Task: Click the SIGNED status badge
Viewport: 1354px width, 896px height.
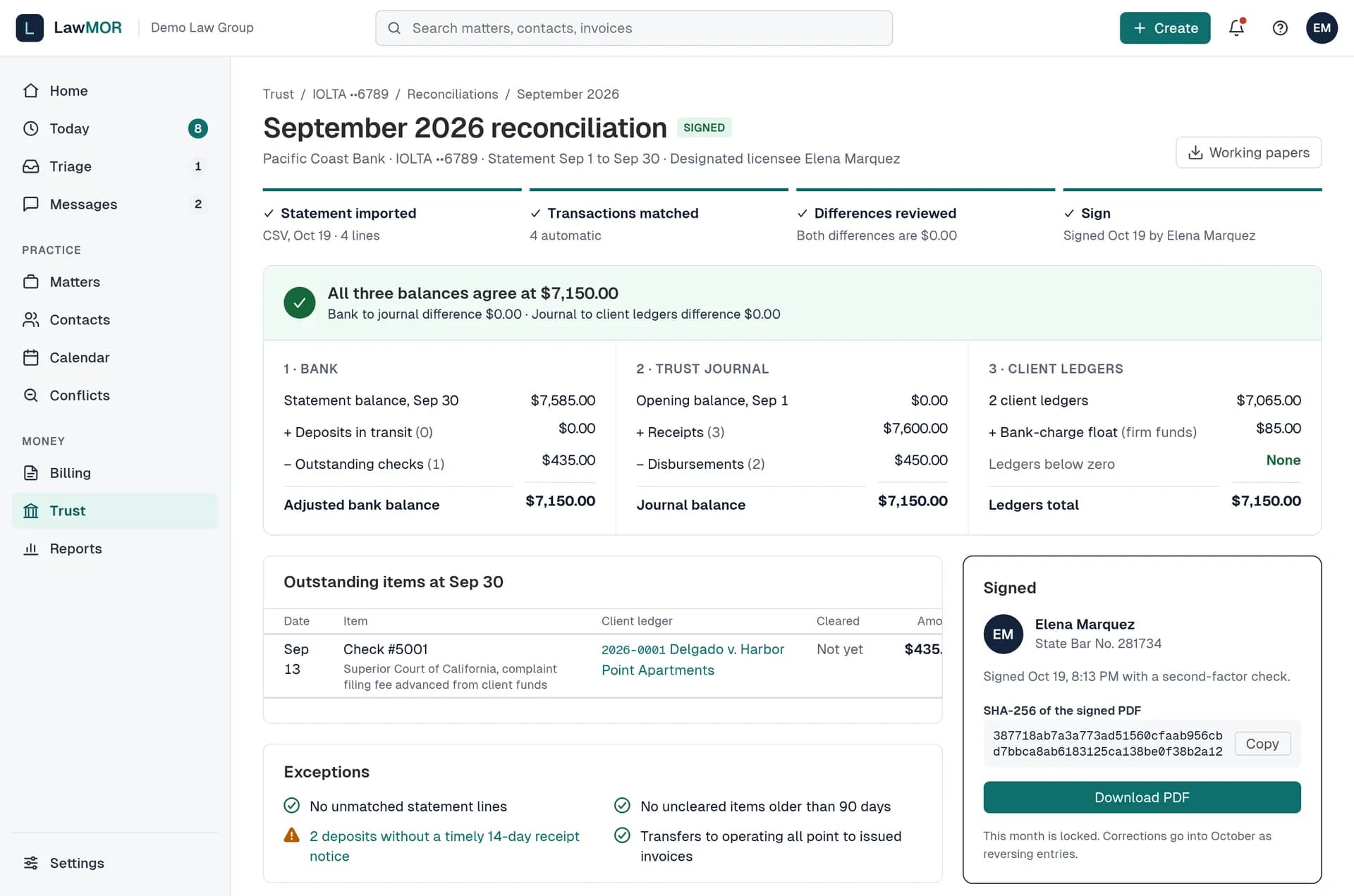Action: 704,128
